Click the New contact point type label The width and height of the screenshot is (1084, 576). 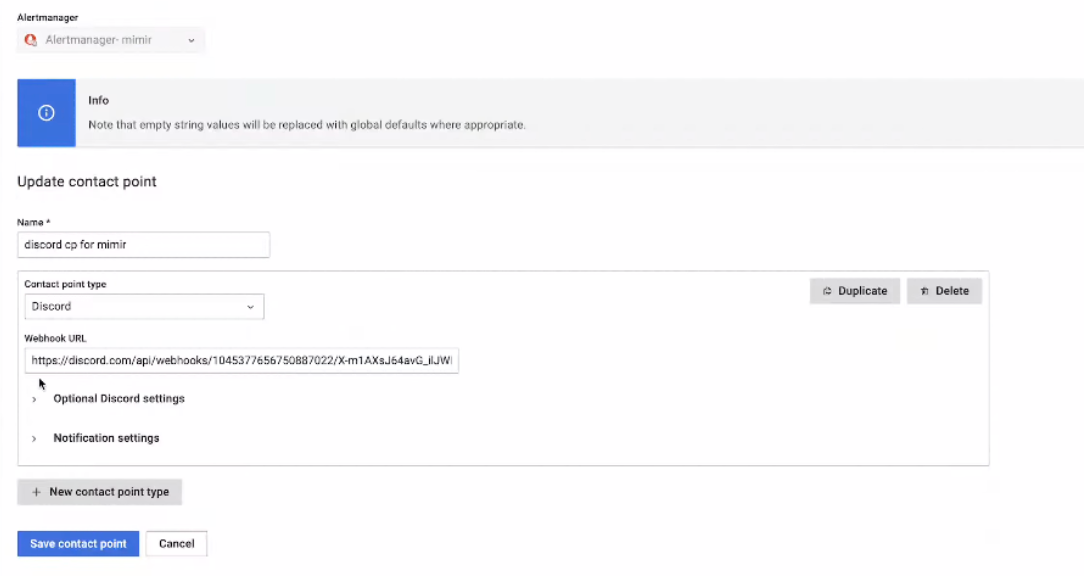pos(109,492)
